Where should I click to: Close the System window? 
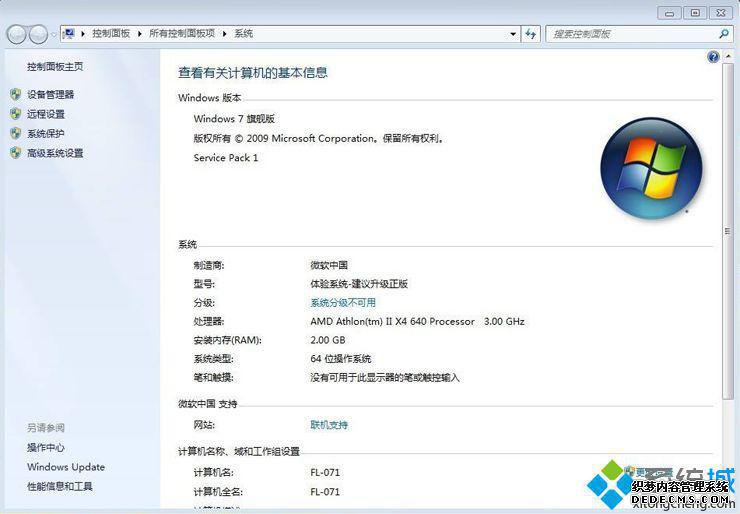[x=721, y=13]
